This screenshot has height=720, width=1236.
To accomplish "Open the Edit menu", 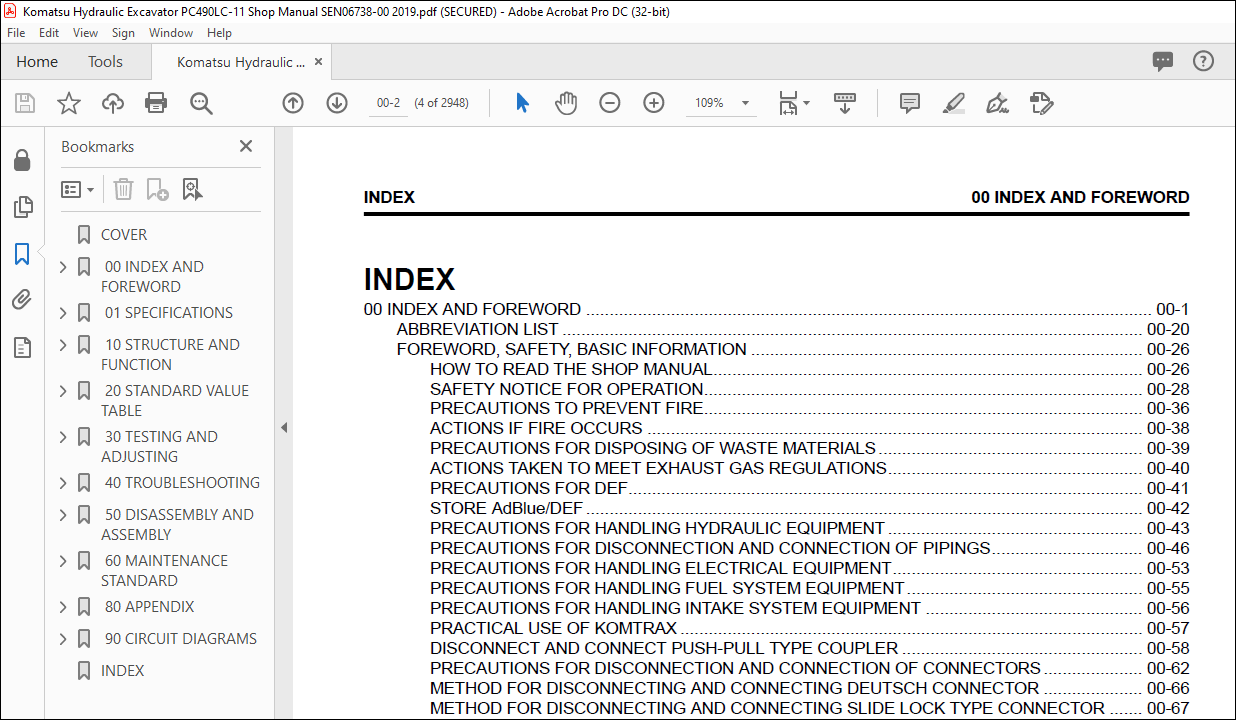I will [x=49, y=33].
